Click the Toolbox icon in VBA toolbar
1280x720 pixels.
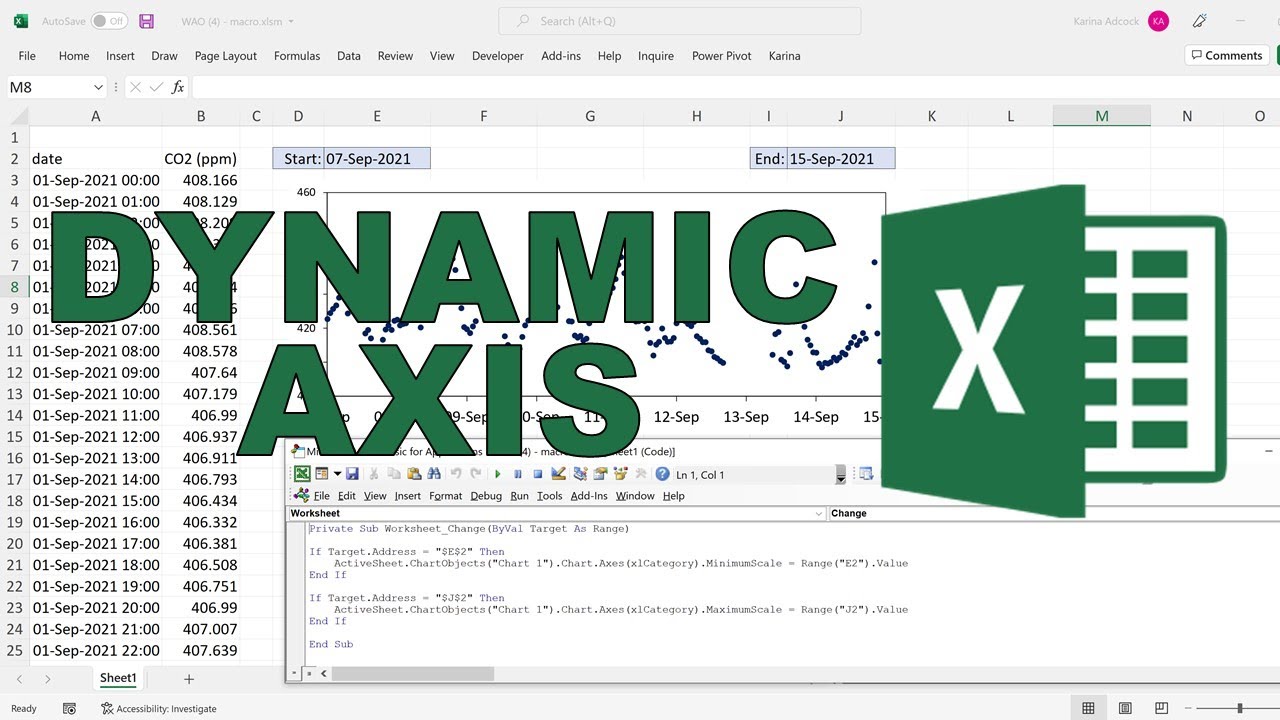click(x=641, y=474)
